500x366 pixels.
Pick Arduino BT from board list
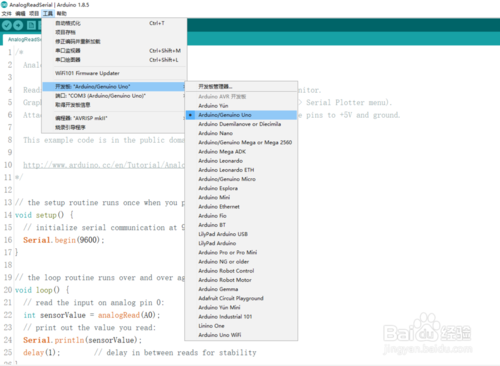point(241,225)
